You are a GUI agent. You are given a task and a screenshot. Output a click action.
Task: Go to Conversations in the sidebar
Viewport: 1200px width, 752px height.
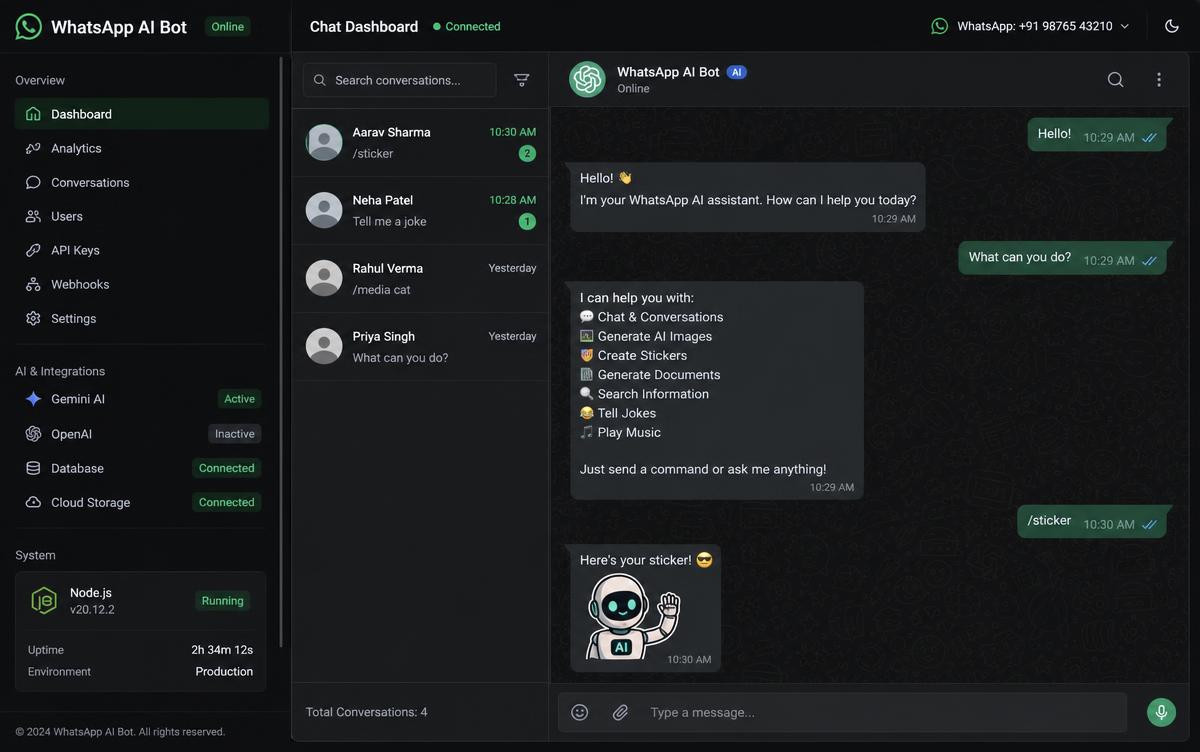pos(142,182)
